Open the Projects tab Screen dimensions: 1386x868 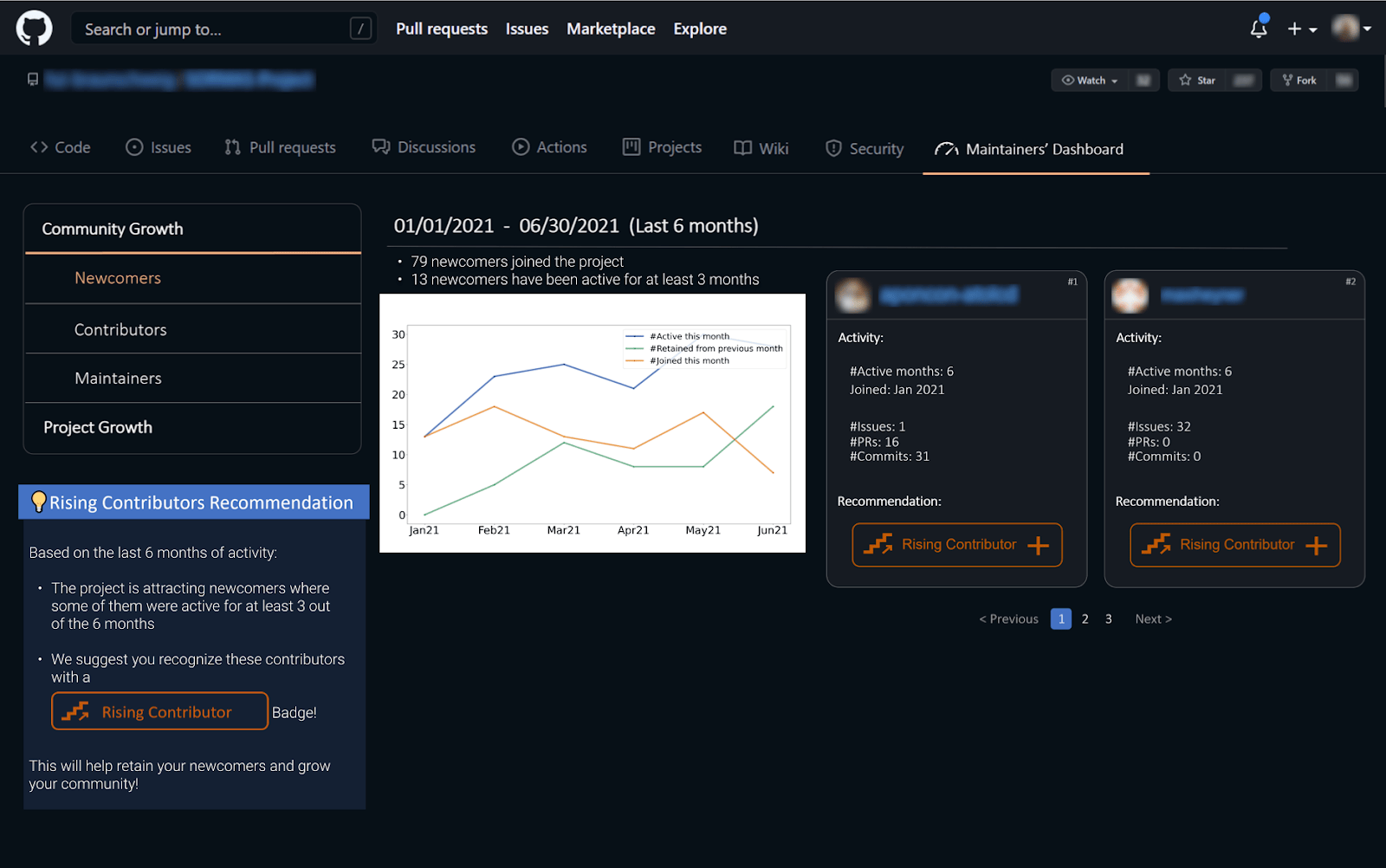pos(662,147)
